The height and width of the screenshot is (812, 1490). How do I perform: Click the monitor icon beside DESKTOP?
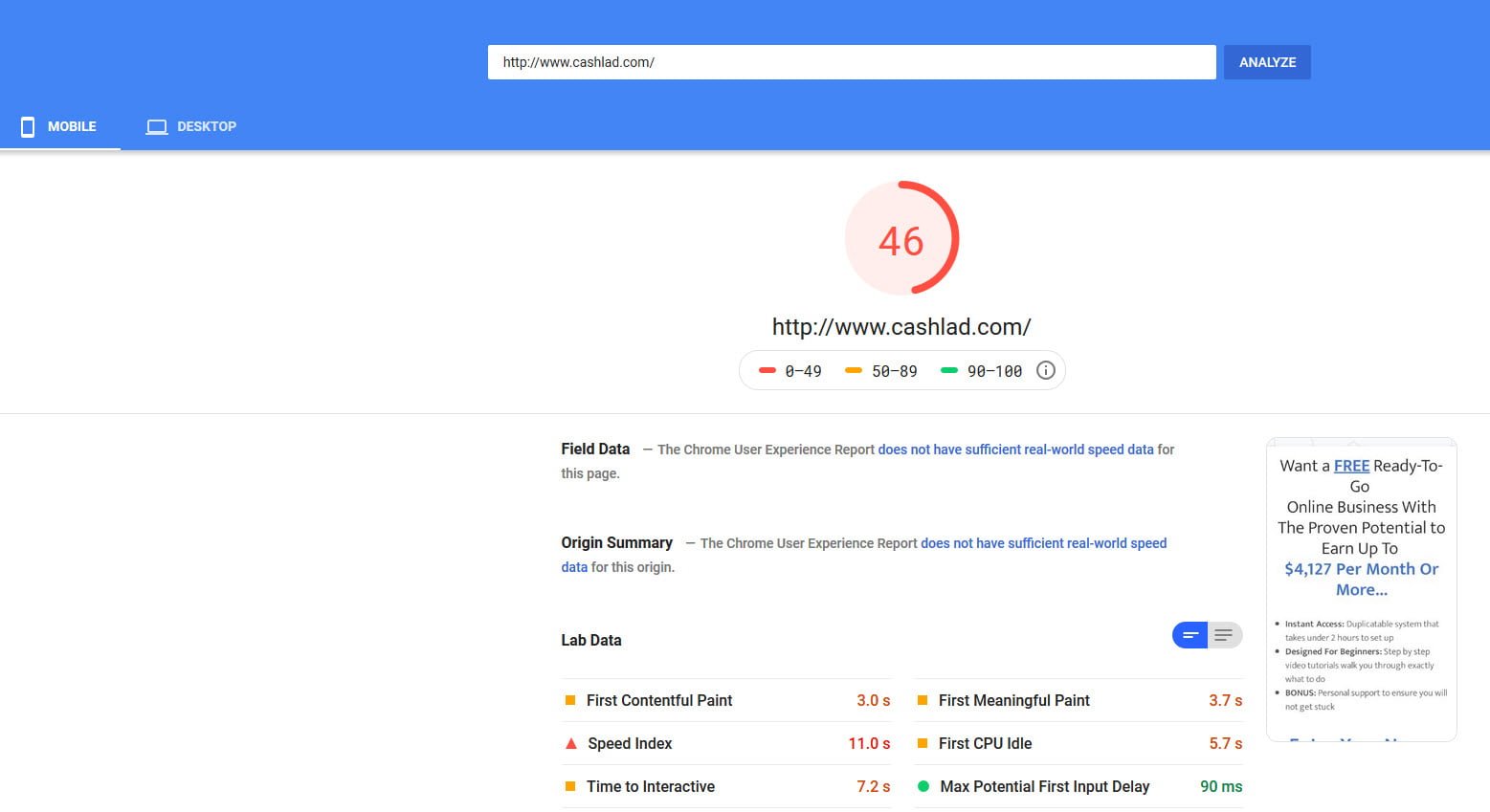click(x=156, y=125)
